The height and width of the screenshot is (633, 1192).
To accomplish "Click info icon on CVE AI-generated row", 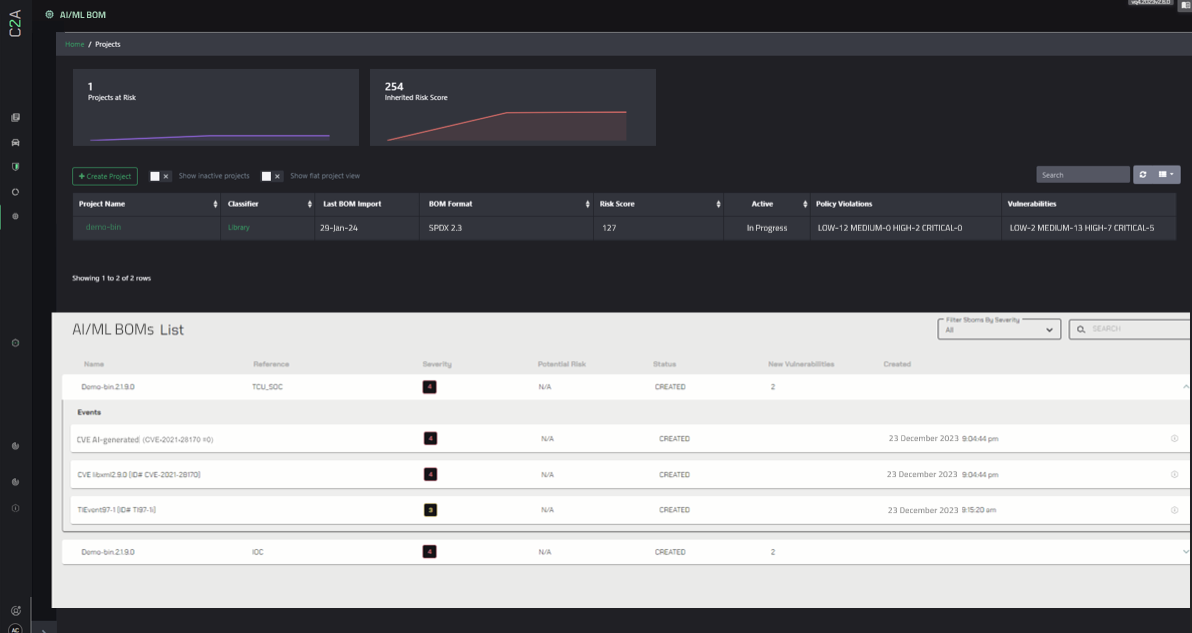I will 1174,439.
